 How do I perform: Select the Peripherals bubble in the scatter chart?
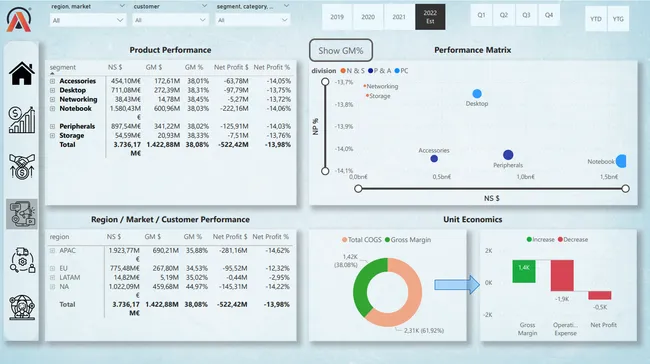pos(508,155)
